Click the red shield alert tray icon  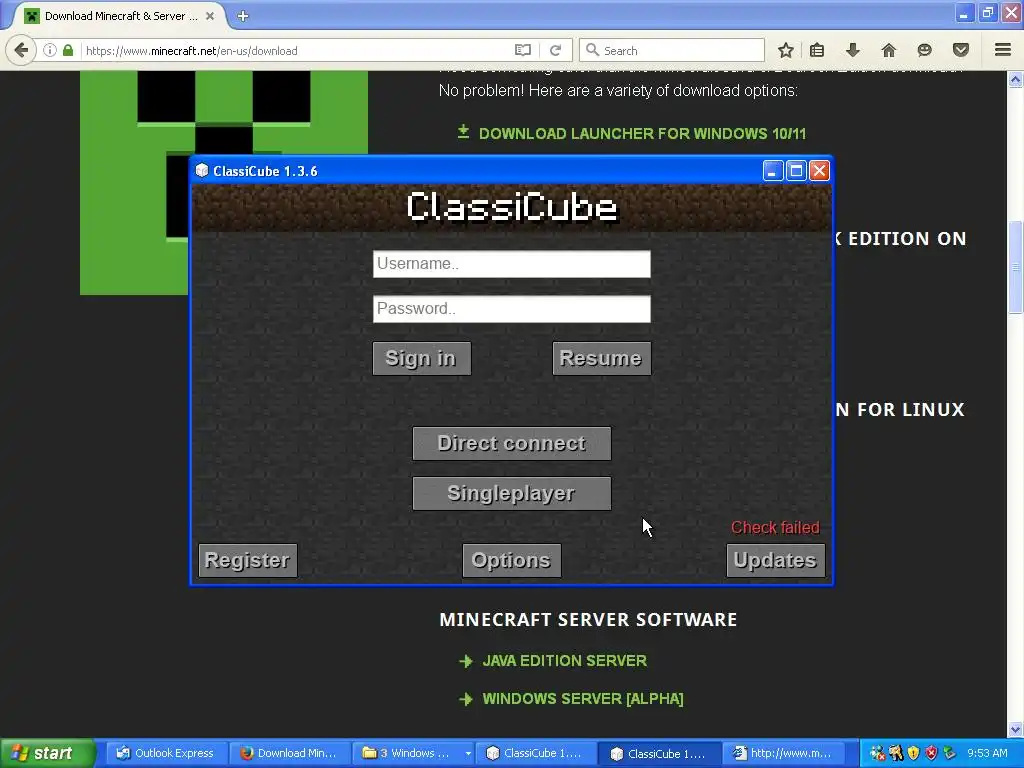pos(931,753)
